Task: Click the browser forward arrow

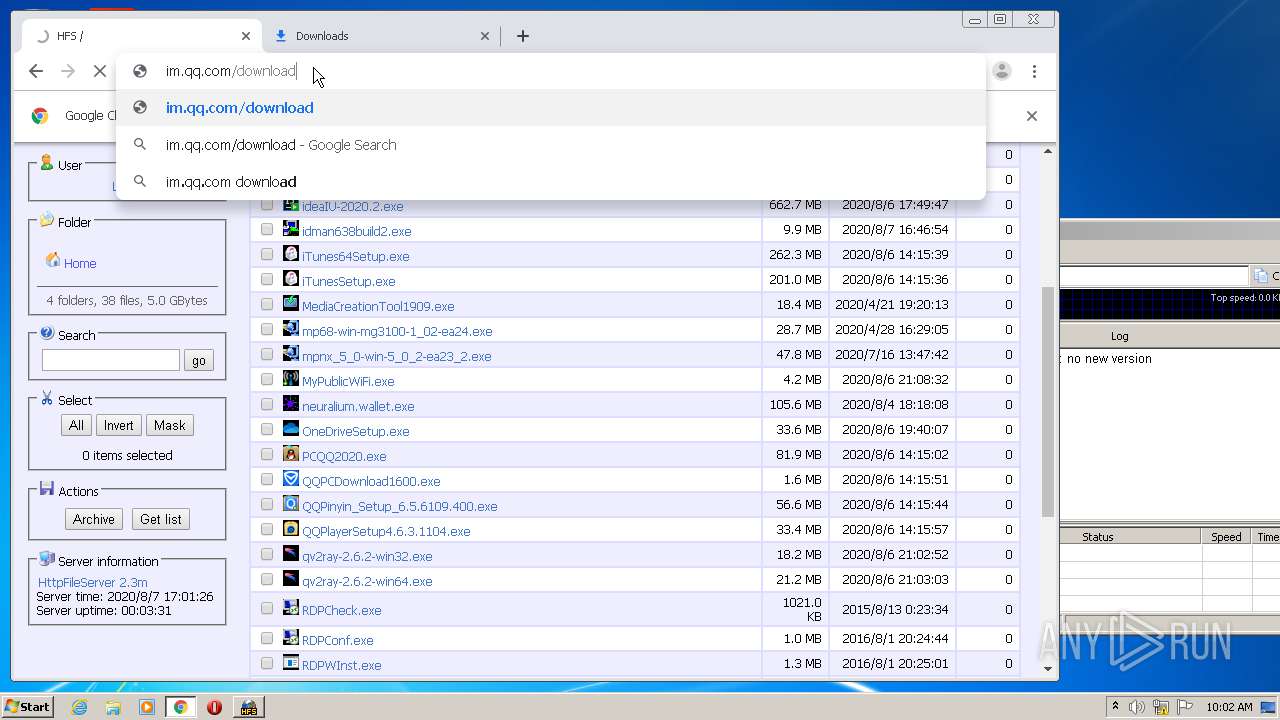Action: point(68,71)
